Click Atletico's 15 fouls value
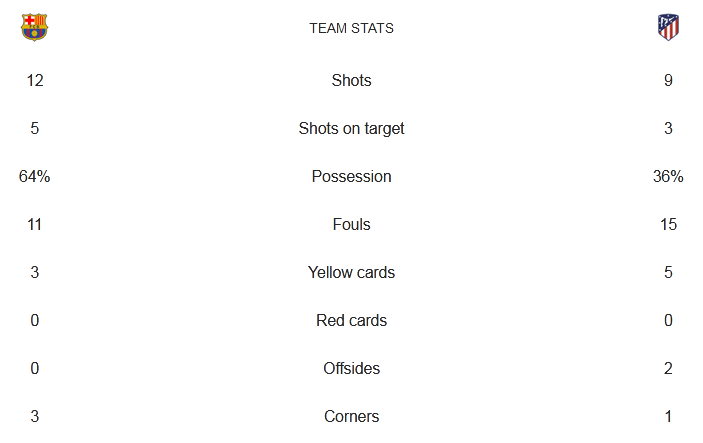The image size is (703, 443). [x=668, y=224]
